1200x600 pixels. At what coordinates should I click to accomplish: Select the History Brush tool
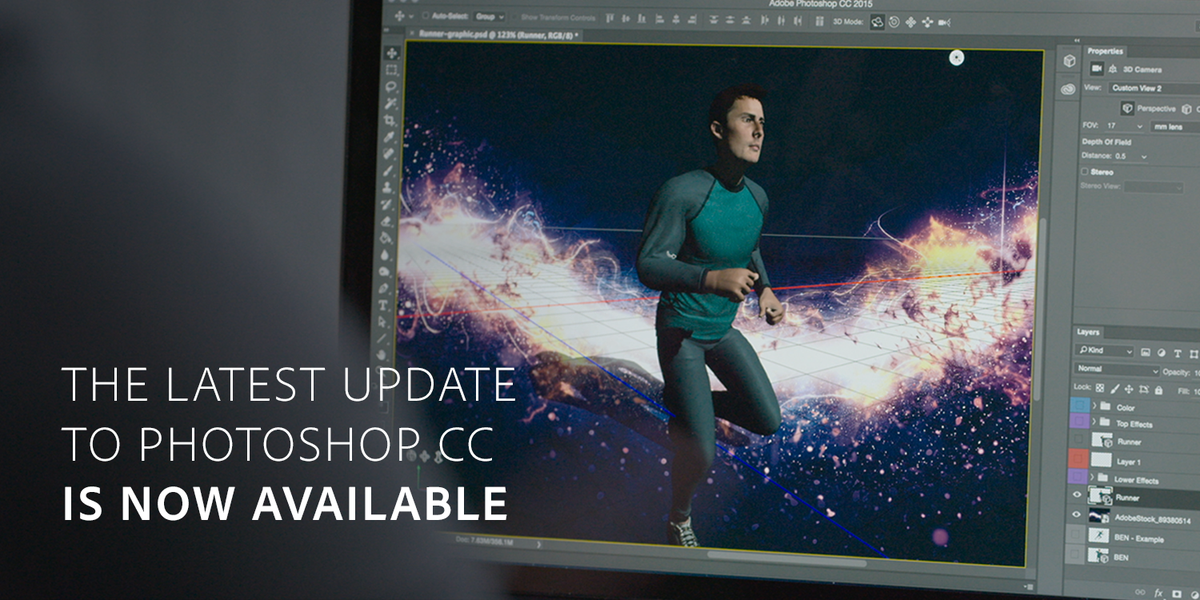(x=386, y=204)
